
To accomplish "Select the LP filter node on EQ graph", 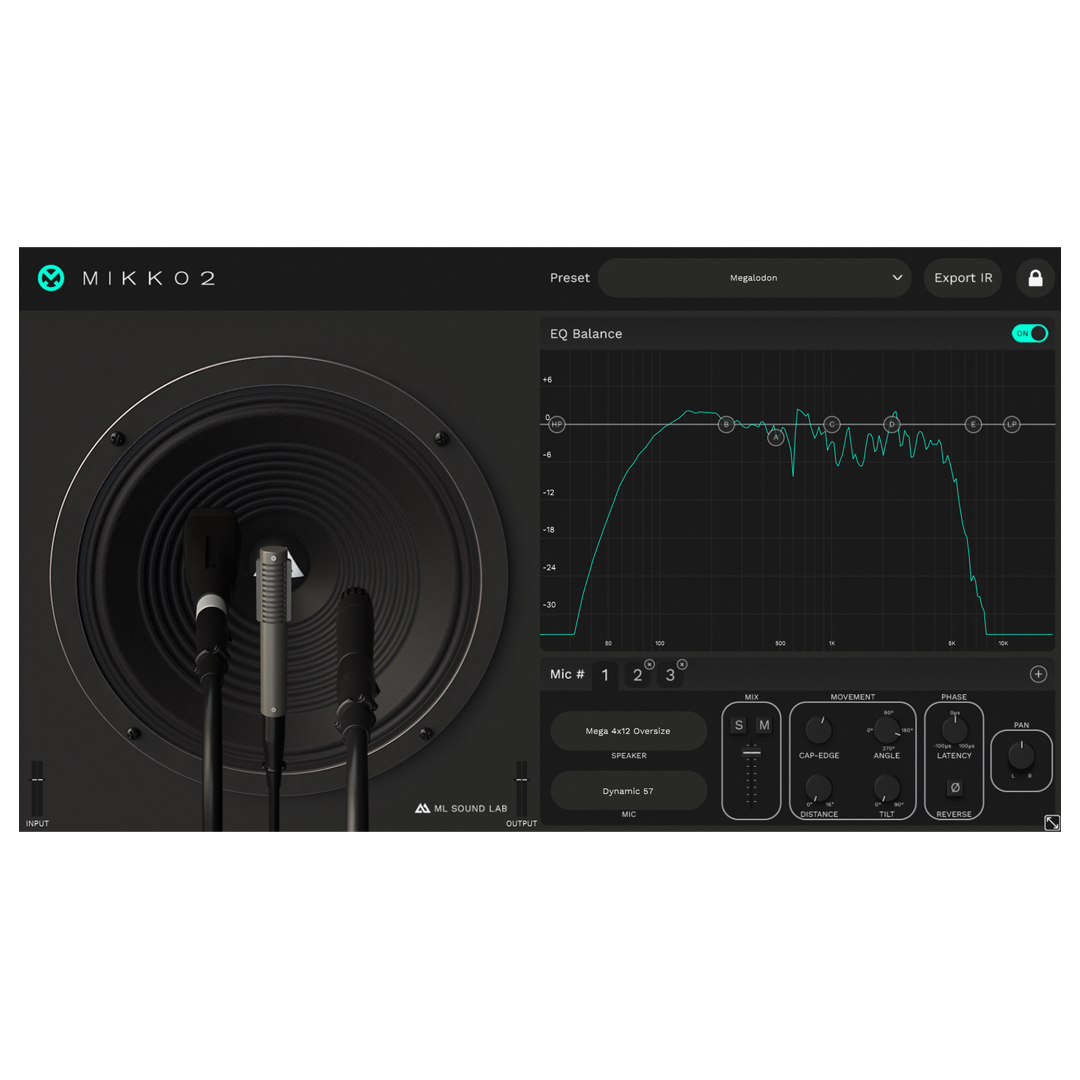I will [1012, 424].
